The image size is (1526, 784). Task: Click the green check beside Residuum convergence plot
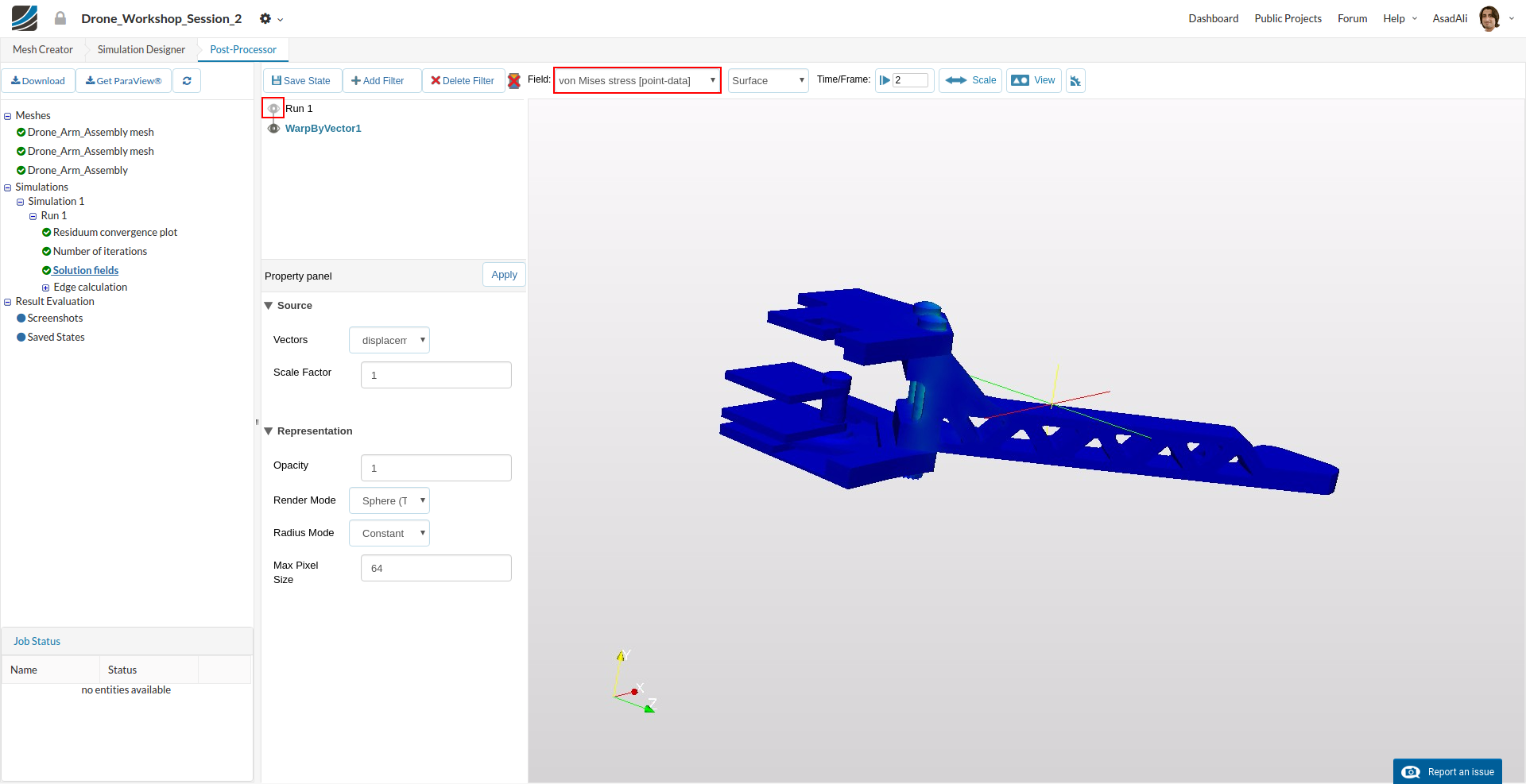47,233
